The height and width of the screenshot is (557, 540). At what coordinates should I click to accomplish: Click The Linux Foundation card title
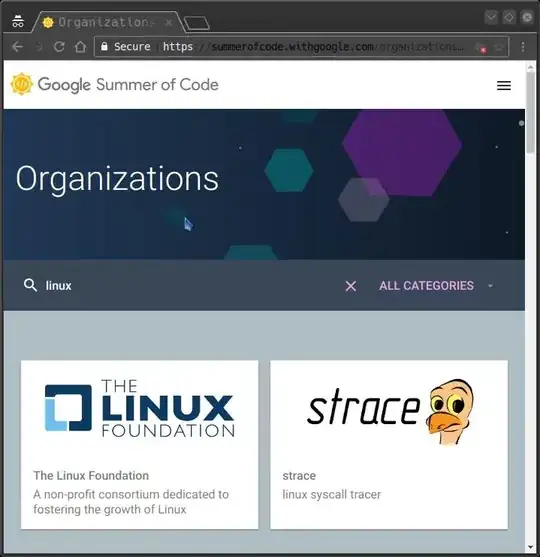point(91,475)
